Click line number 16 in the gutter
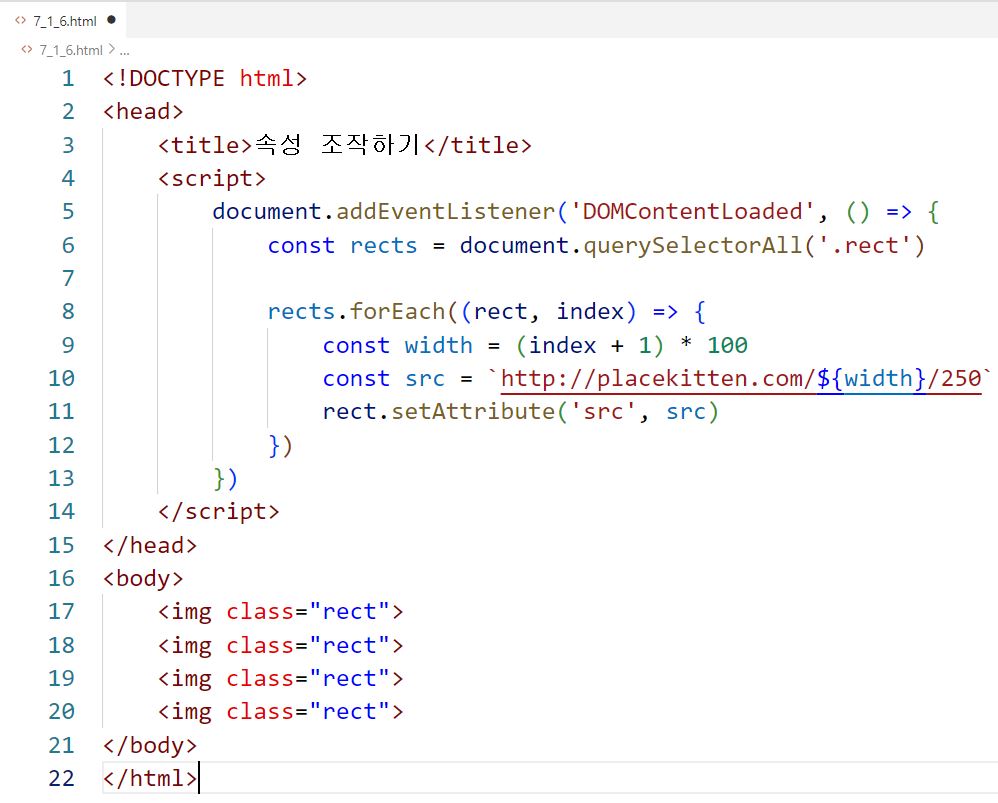The height and width of the screenshot is (803, 998). point(61,579)
